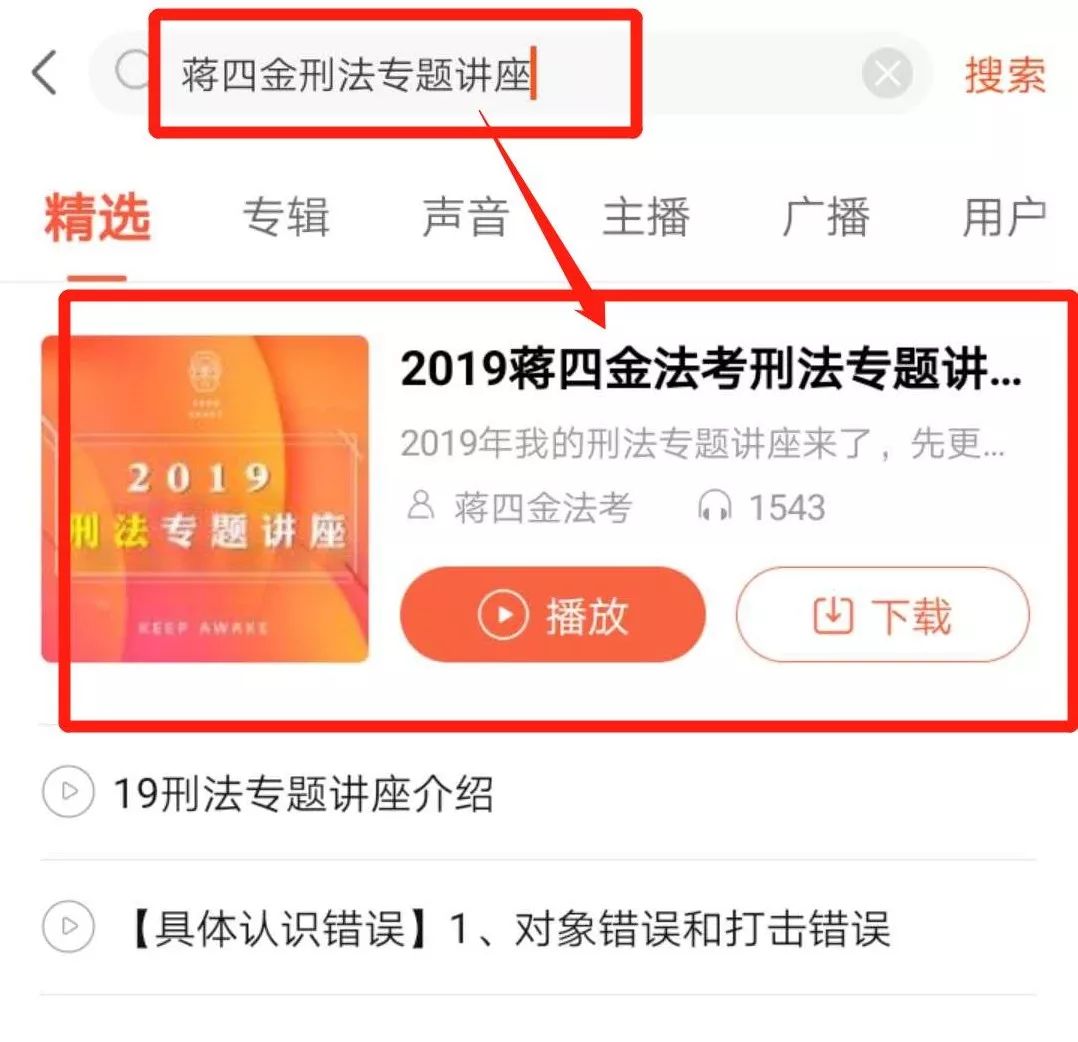Play icon beside 【具体认识错误】 track
This screenshot has height=1042, width=1078.
click(x=67, y=926)
